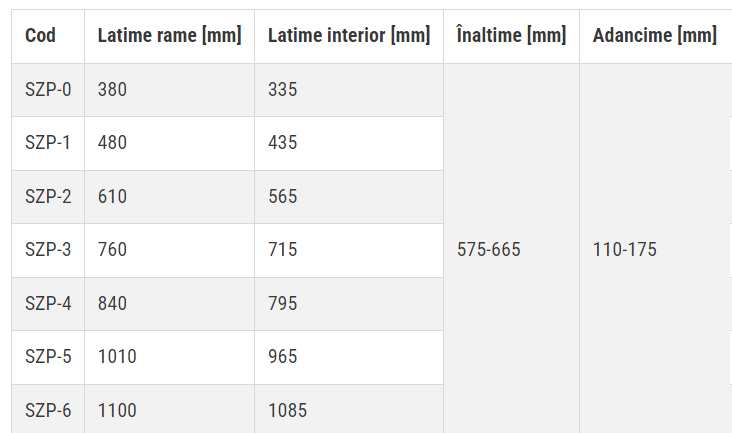Click the 1010 frame width value
The image size is (732, 433).
(x=117, y=357)
